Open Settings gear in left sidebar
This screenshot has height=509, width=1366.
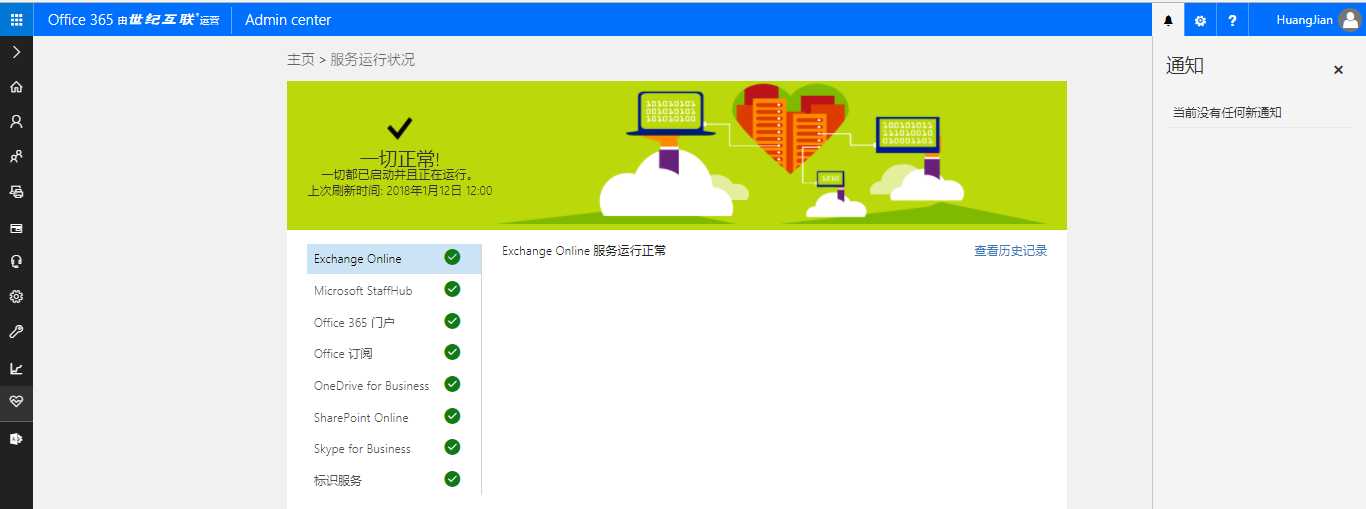[x=16, y=297]
